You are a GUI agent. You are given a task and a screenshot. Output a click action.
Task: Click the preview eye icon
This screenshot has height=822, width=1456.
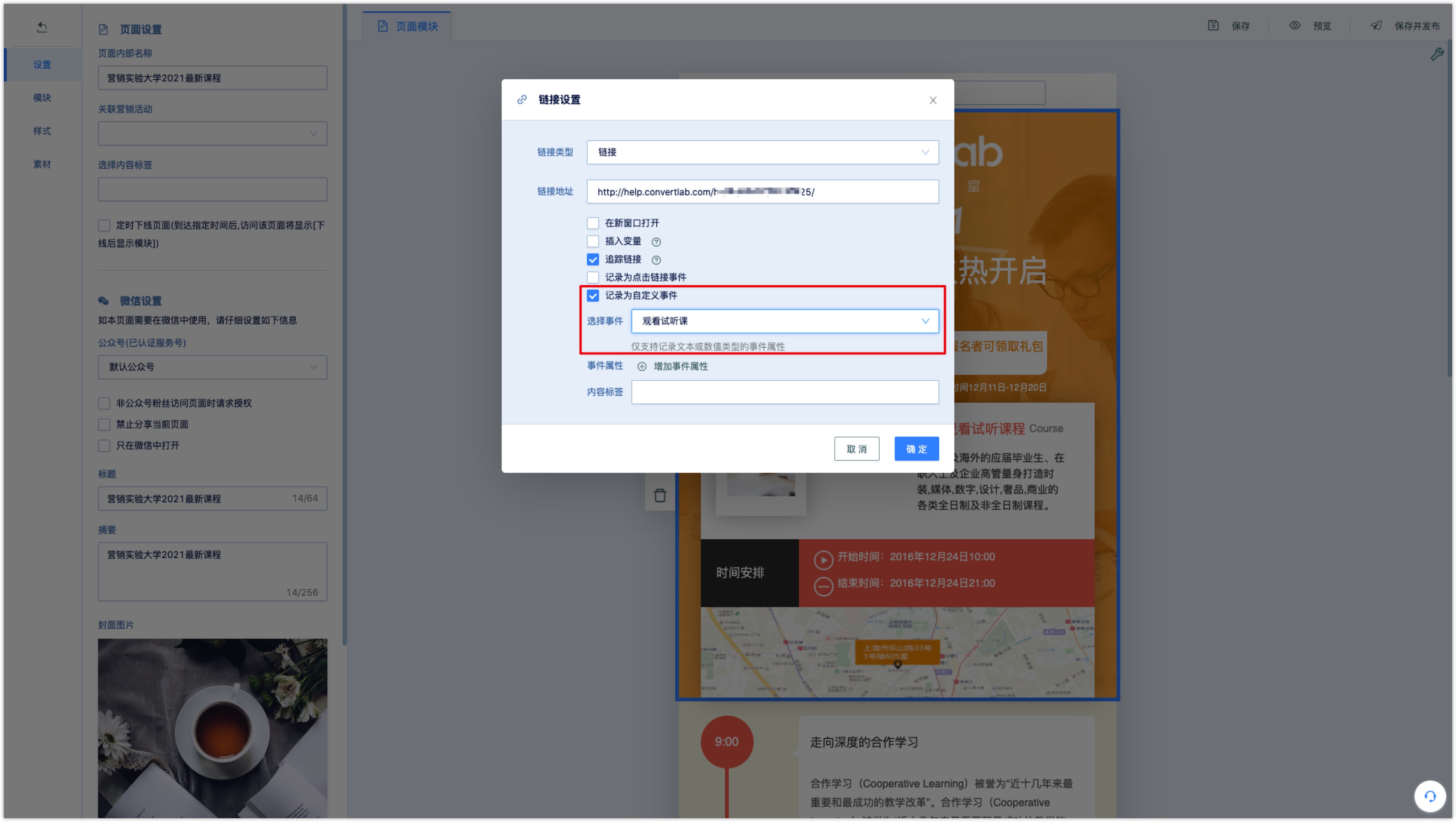click(x=1295, y=25)
